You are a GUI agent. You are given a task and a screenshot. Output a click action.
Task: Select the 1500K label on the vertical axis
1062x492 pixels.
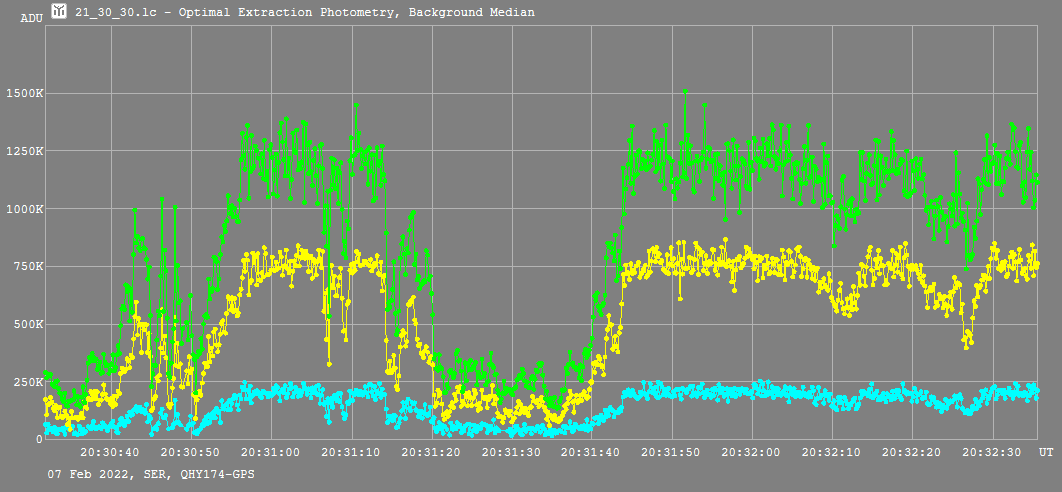point(22,94)
